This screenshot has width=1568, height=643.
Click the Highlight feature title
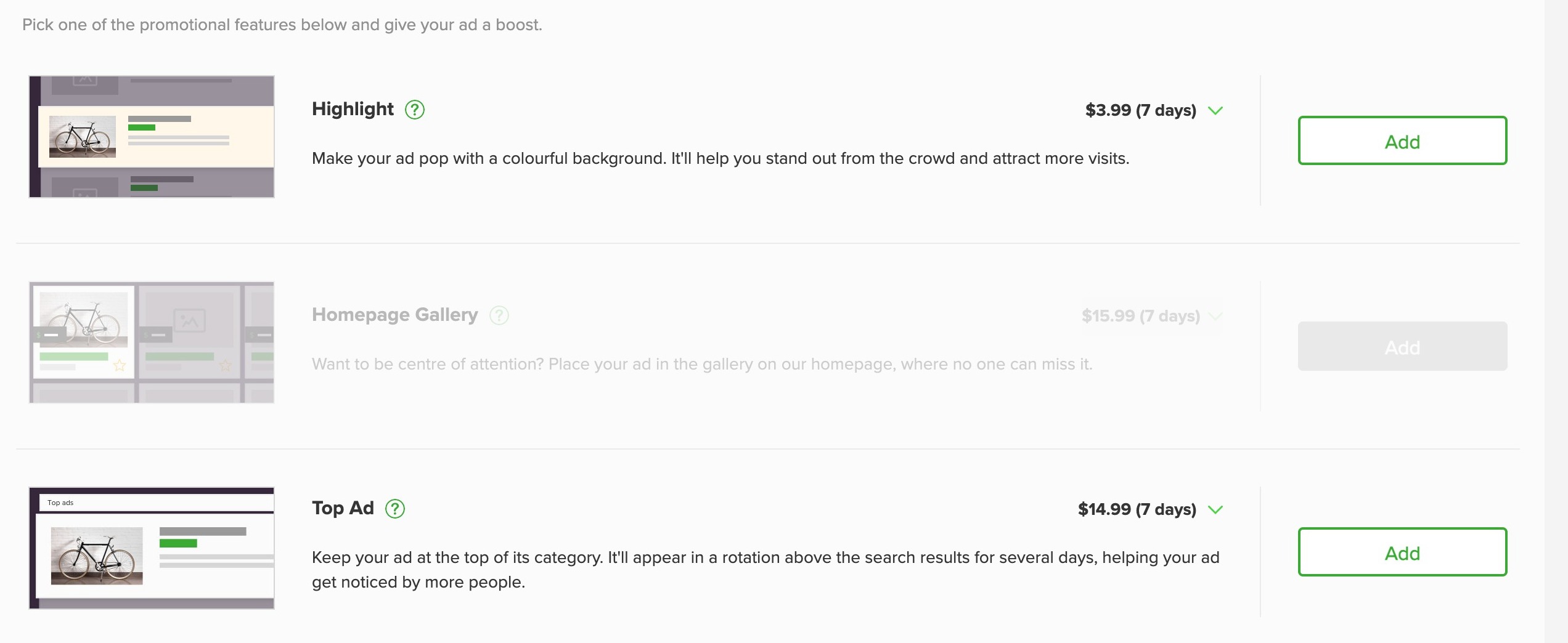(x=353, y=109)
